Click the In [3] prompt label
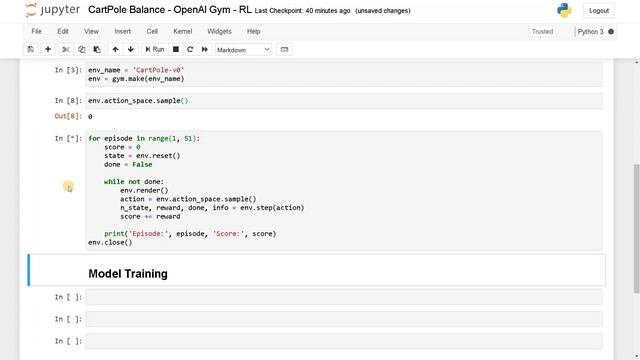Image resolution: width=640 pixels, height=360 pixels. 68,70
